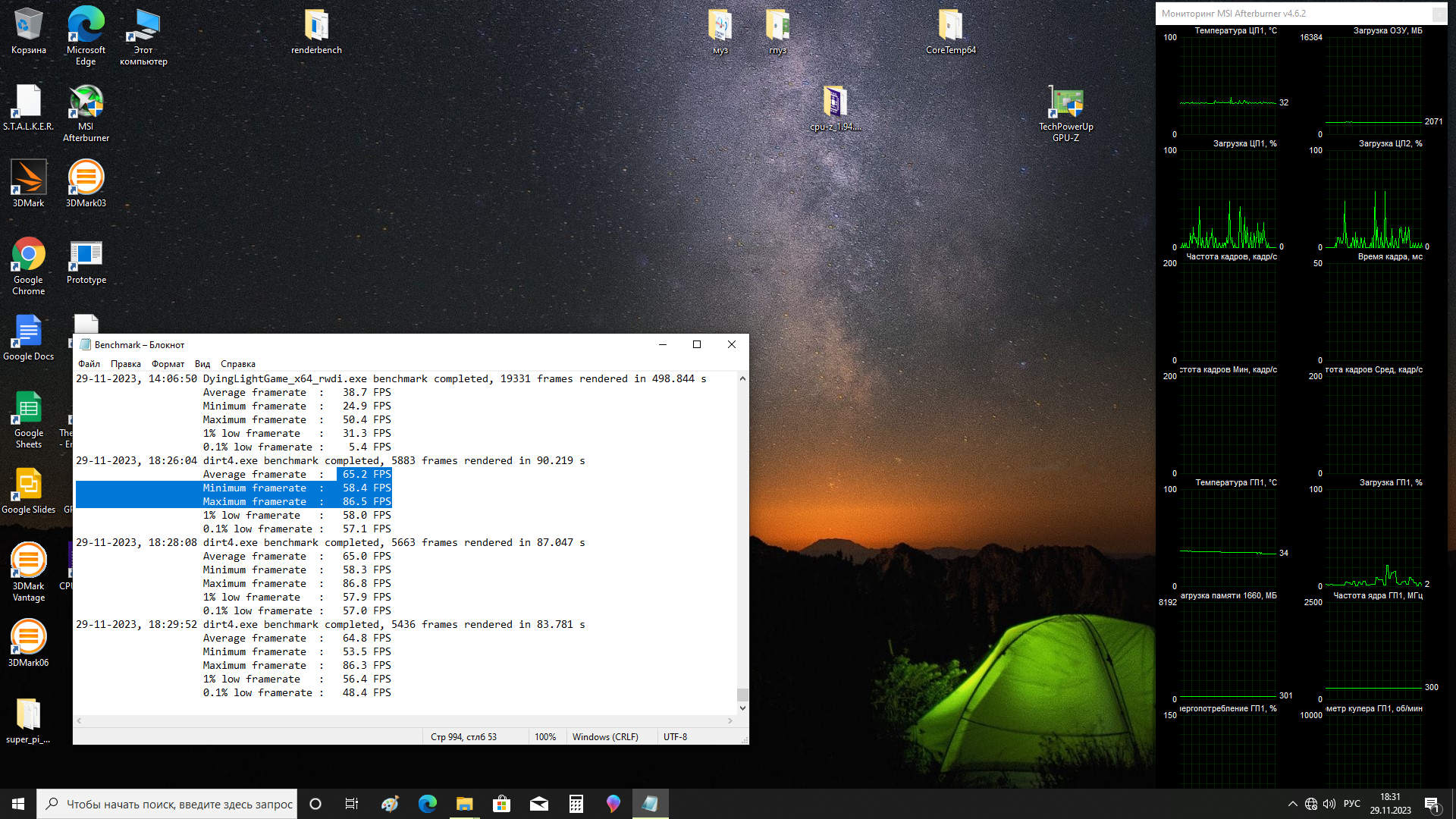Open the Файл menu in Notepad
Viewport: 1456px width, 819px height.
tap(89, 364)
